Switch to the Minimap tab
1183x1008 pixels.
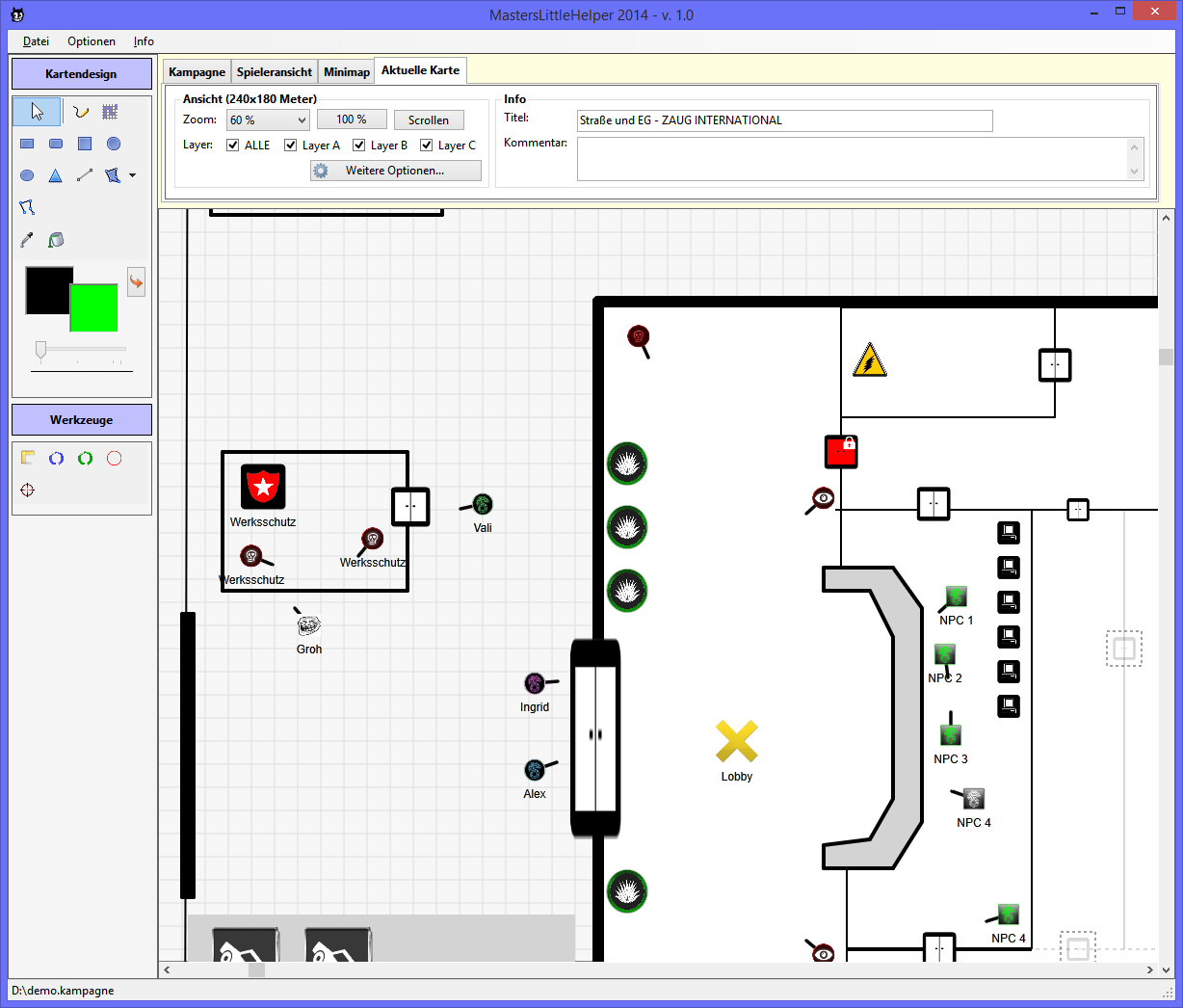coord(347,72)
